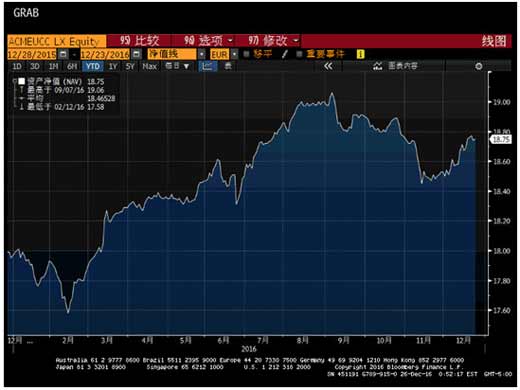Screen dimensions: 520x390
Task: Click the ACMEUCC LX Equity security field
Action: 57,41
